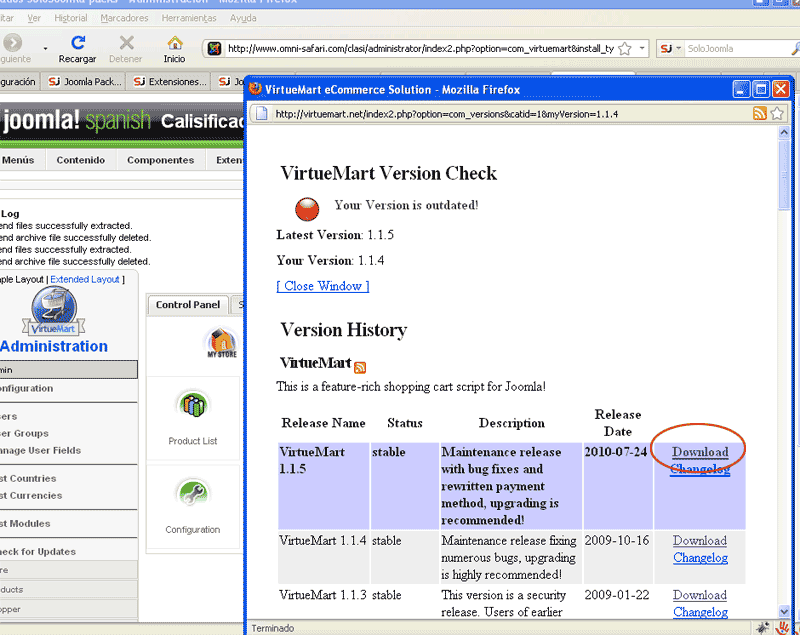Click the Latest Version 1.1.5 text
The image size is (800, 635).
point(335,235)
